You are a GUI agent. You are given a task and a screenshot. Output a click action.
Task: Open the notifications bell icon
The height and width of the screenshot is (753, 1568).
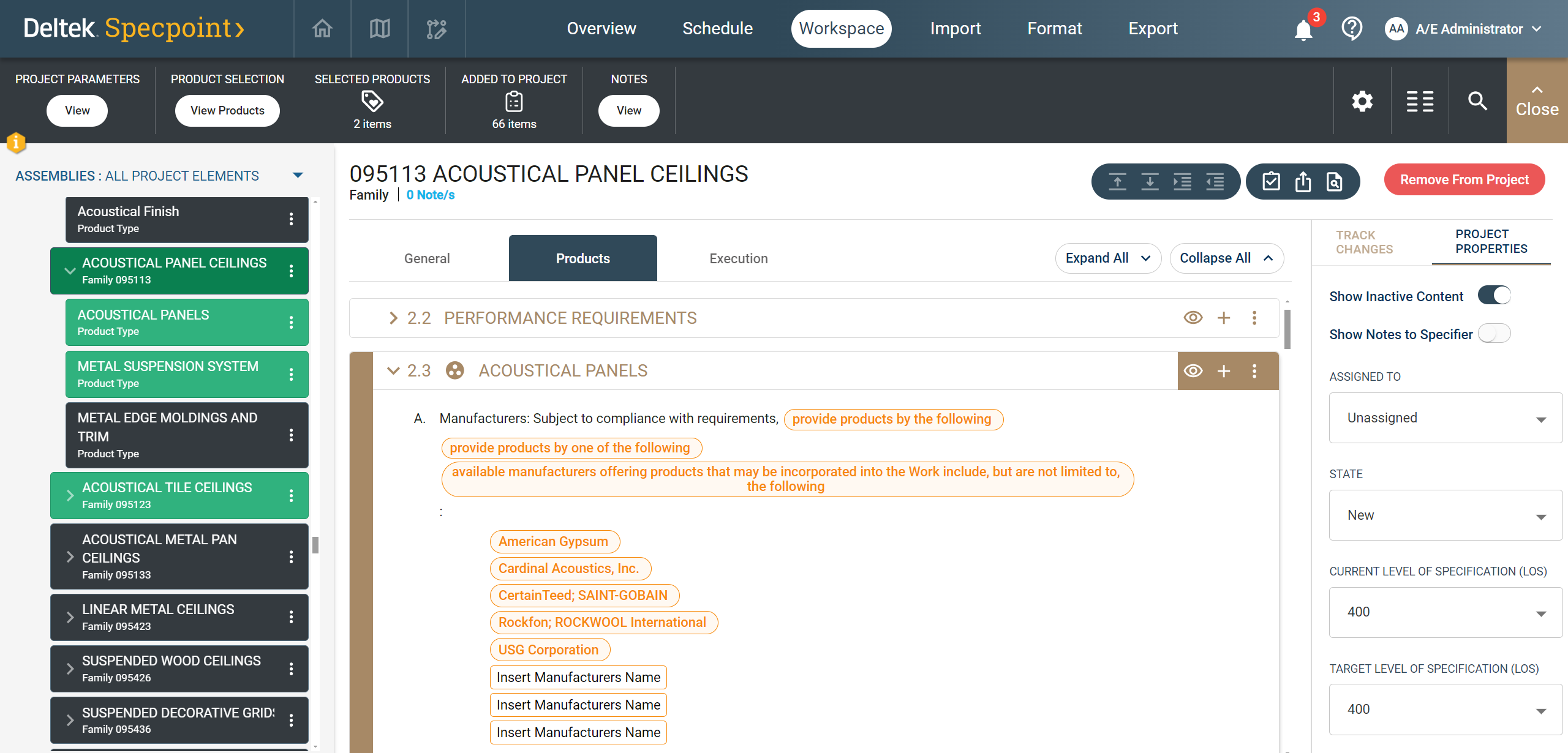(1303, 29)
